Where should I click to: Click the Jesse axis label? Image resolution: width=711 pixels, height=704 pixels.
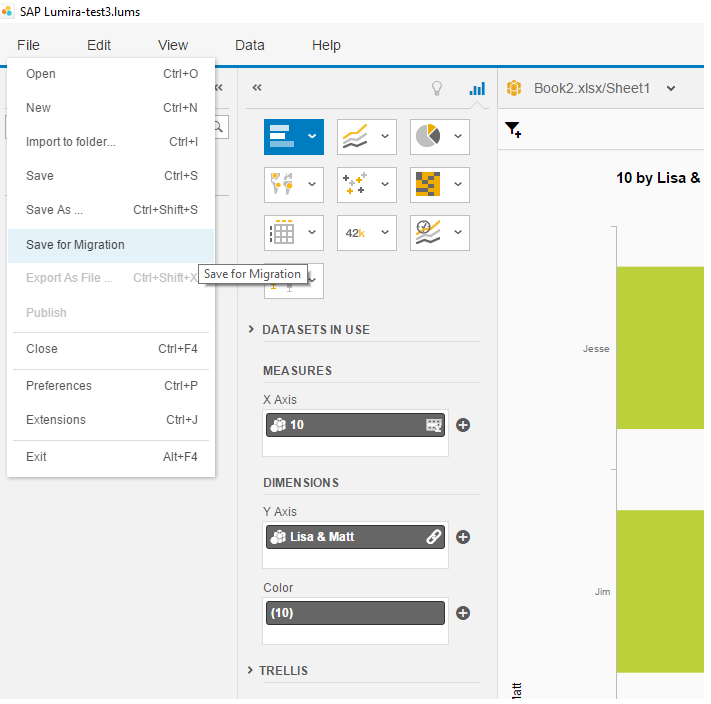pos(596,349)
